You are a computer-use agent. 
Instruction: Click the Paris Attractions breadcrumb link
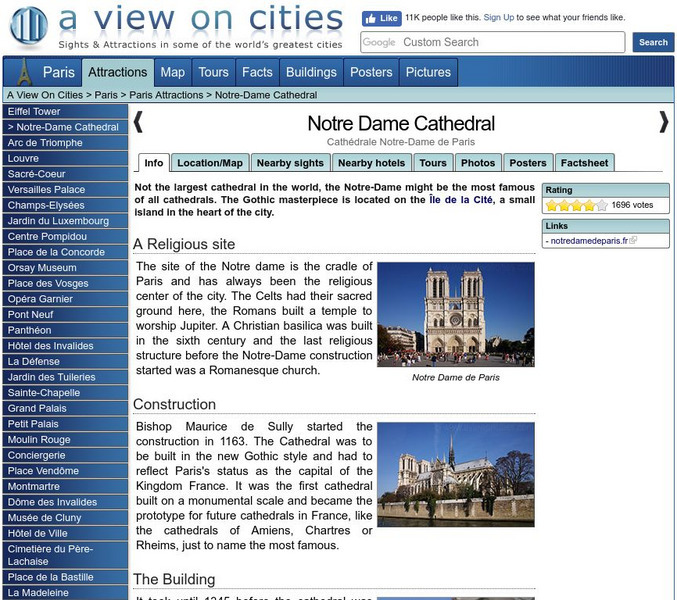166,95
